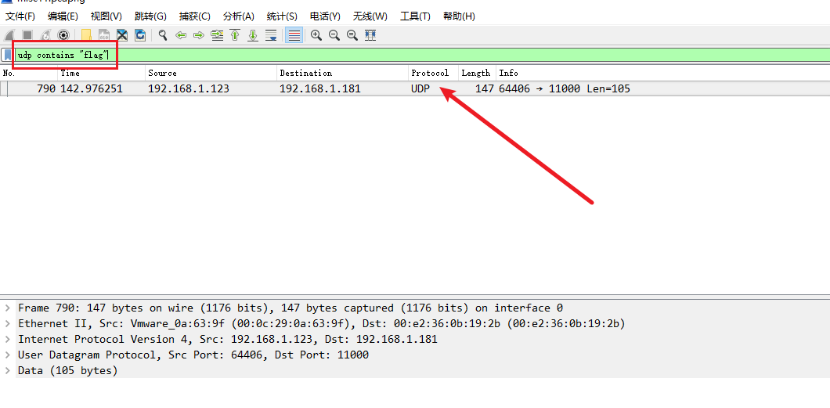Open capture options gear icon
The image size is (830, 408).
coord(63,35)
